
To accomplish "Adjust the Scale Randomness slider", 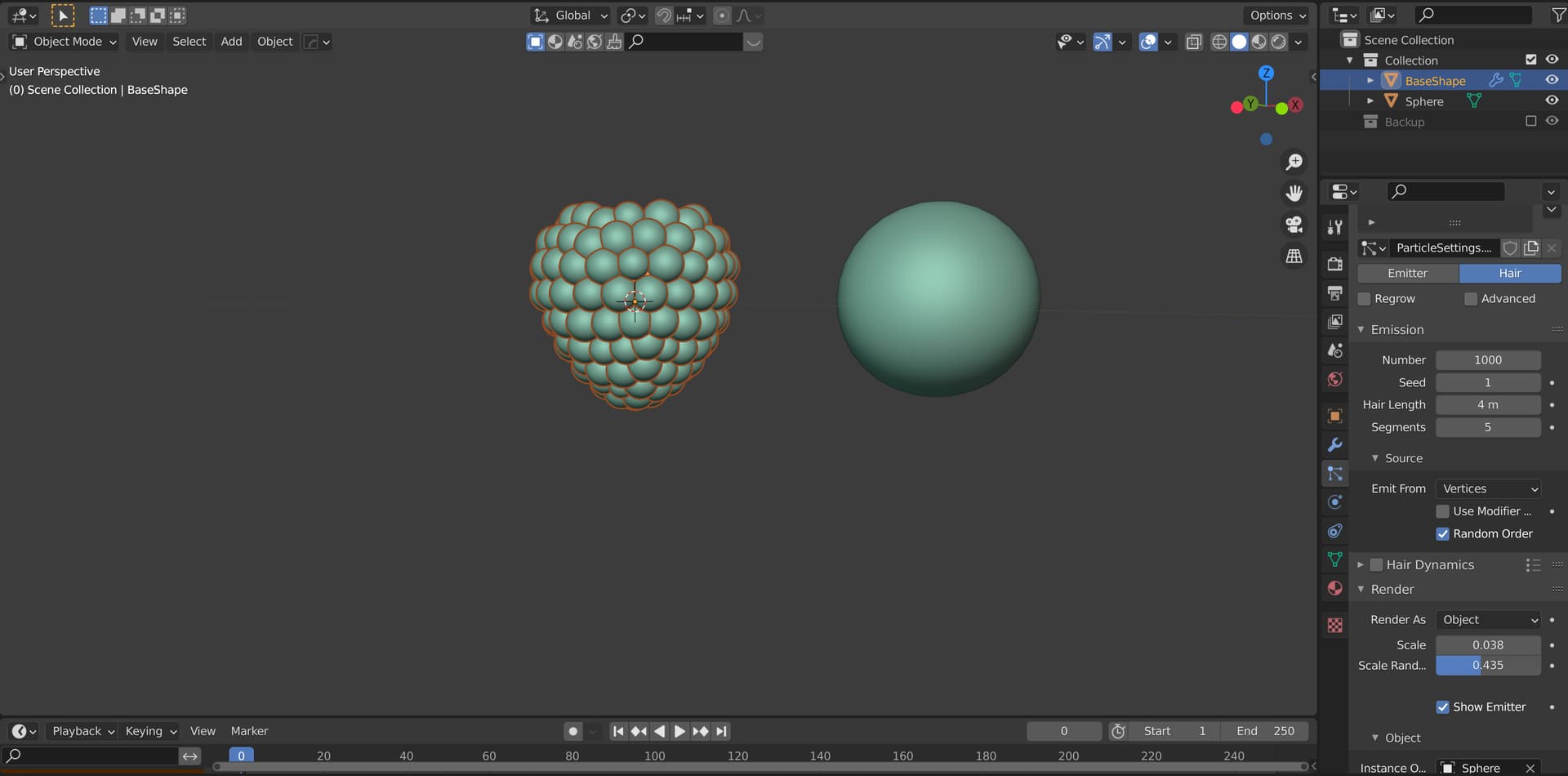I will point(1488,665).
